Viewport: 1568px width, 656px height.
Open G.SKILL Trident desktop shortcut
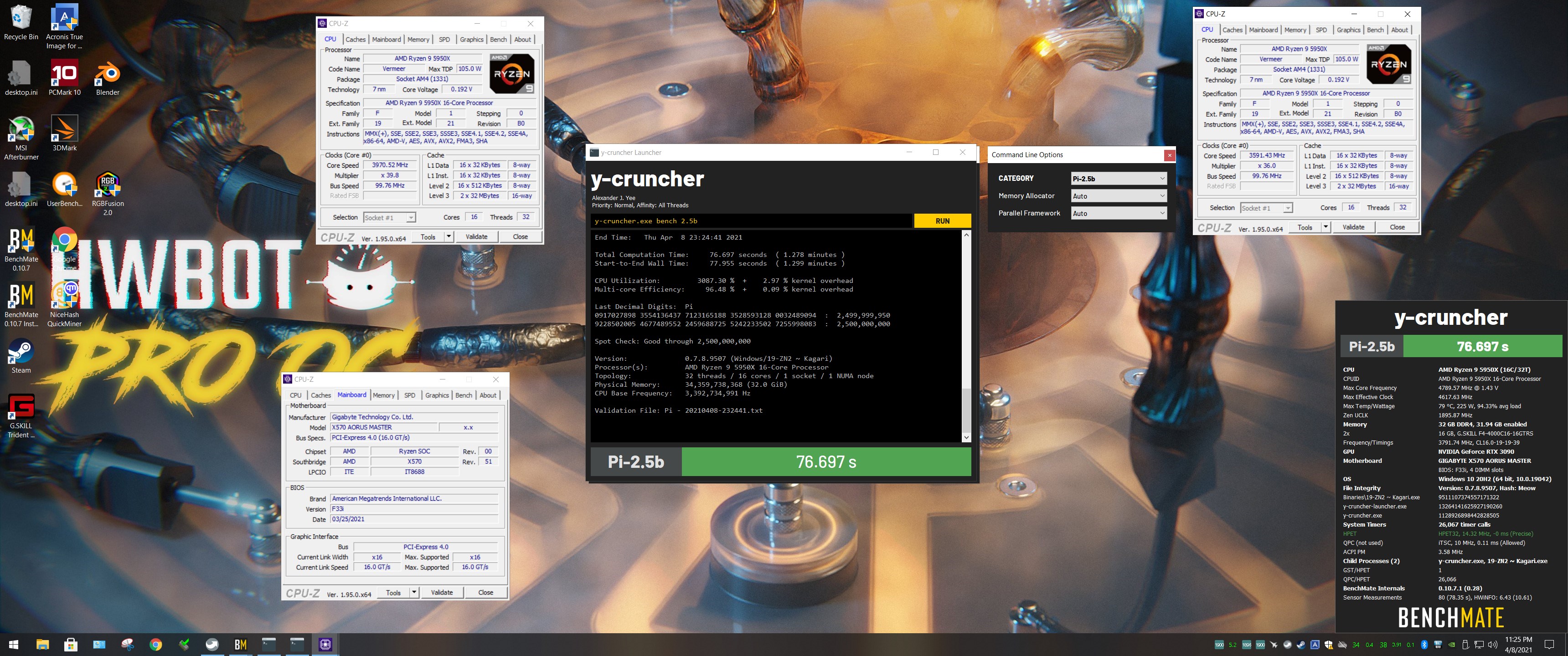point(21,415)
